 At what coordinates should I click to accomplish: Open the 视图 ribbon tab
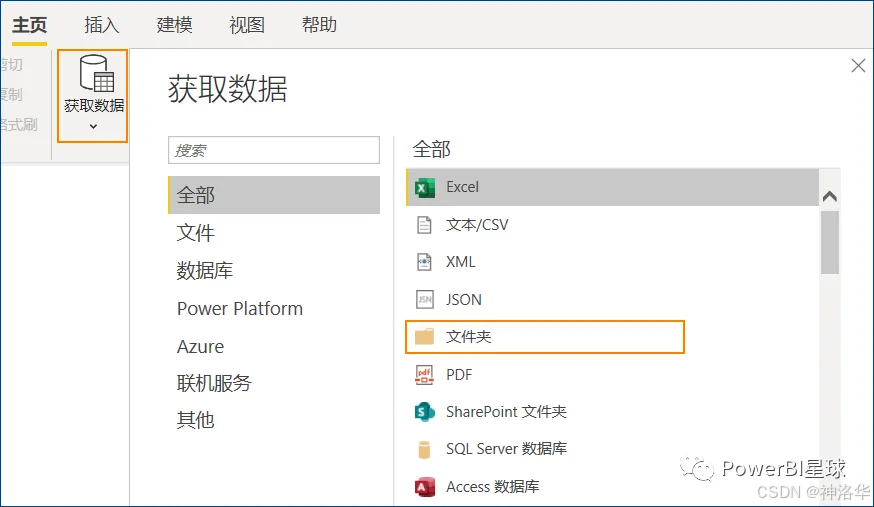(x=247, y=25)
